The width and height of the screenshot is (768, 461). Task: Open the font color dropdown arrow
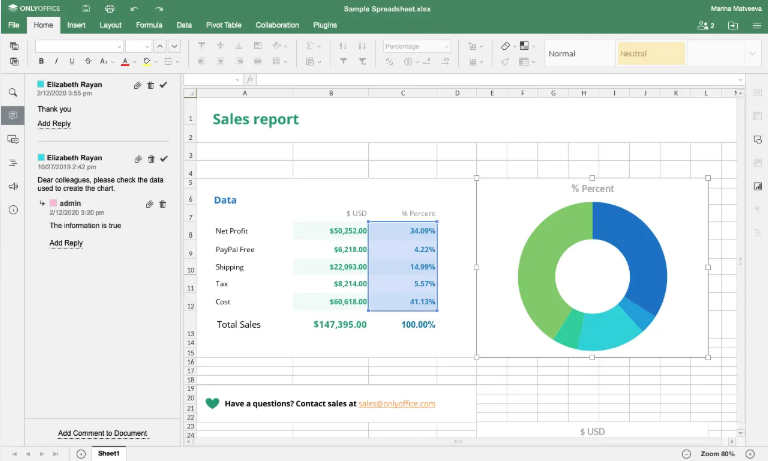134,62
